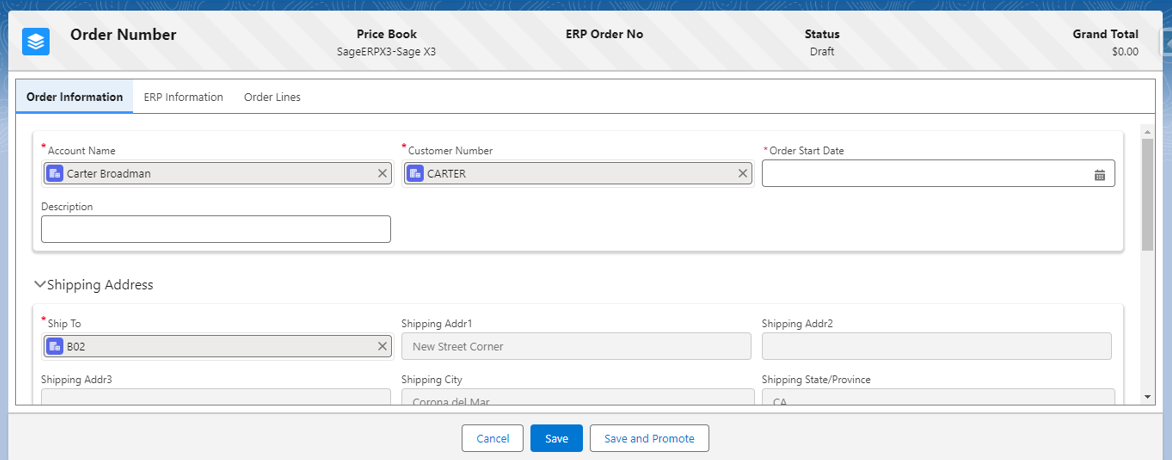Click the Shipping Addr1 field
The image size is (1172, 460).
pyautogui.click(x=576, y=346)
